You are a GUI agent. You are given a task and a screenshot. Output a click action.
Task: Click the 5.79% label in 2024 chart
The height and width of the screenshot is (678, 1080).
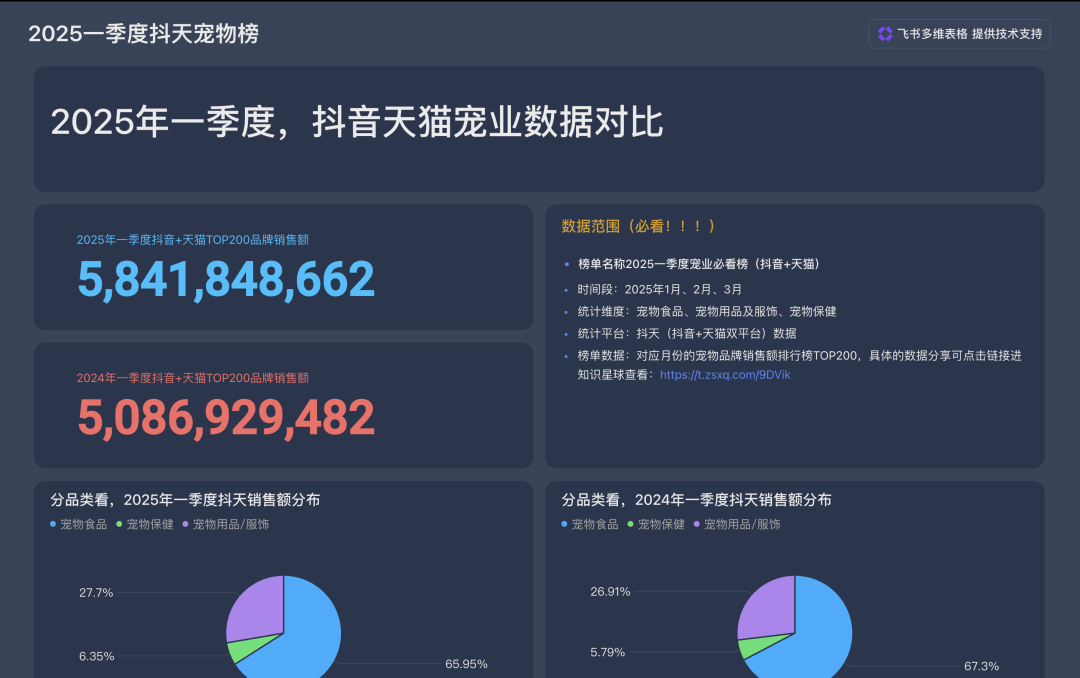click(x=608, y=653)
